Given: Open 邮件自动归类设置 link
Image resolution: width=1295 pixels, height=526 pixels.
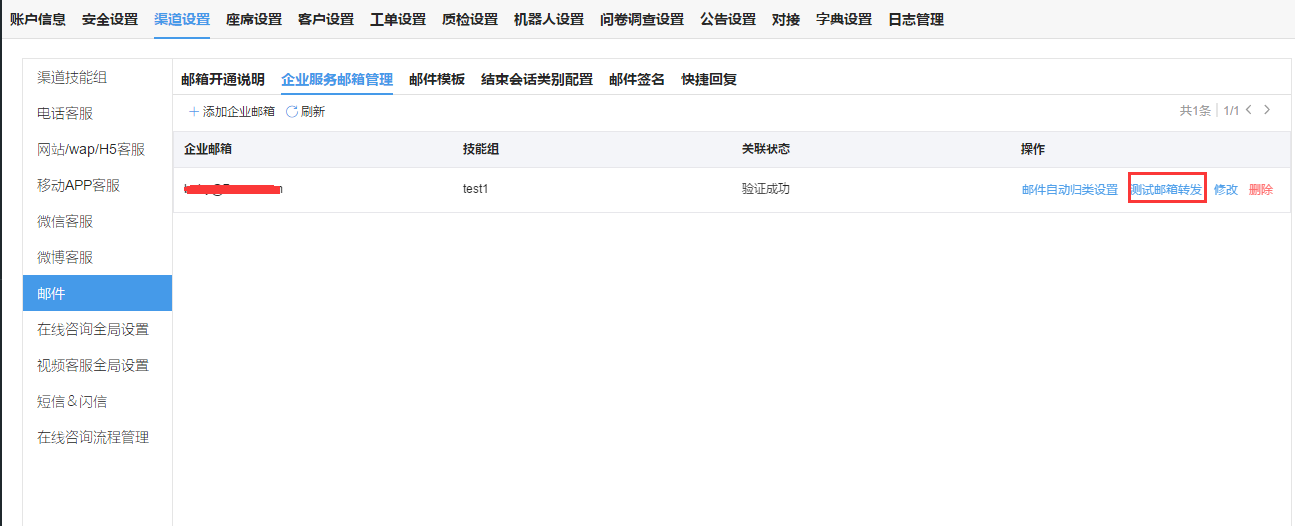Looking at the screenshot, I should 1070,189.
